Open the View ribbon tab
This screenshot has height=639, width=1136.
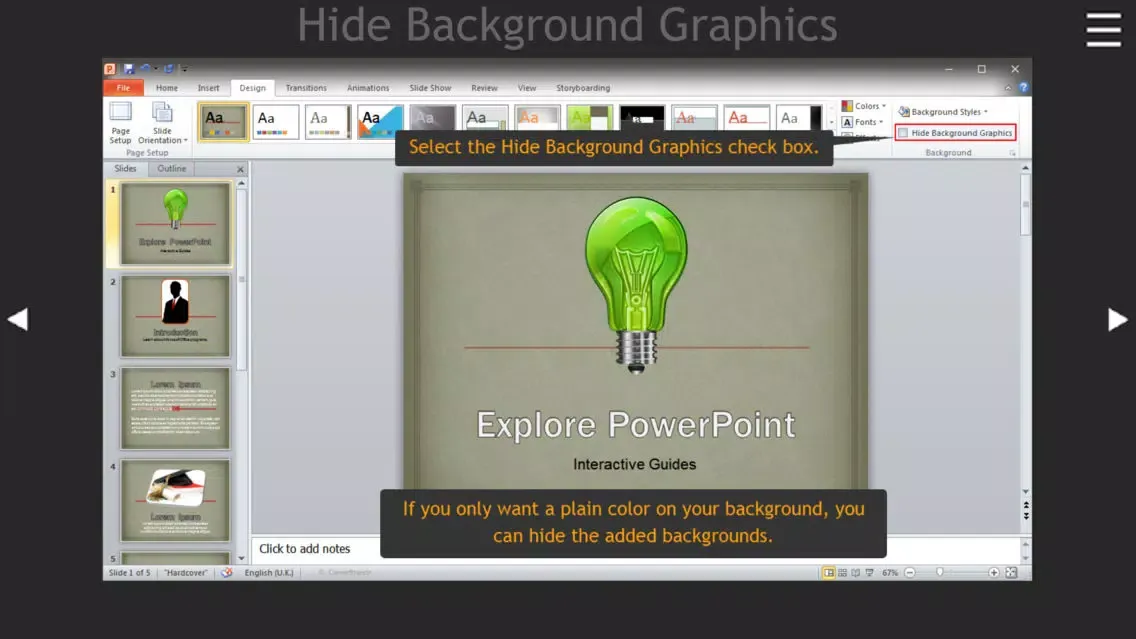(527, 88)
